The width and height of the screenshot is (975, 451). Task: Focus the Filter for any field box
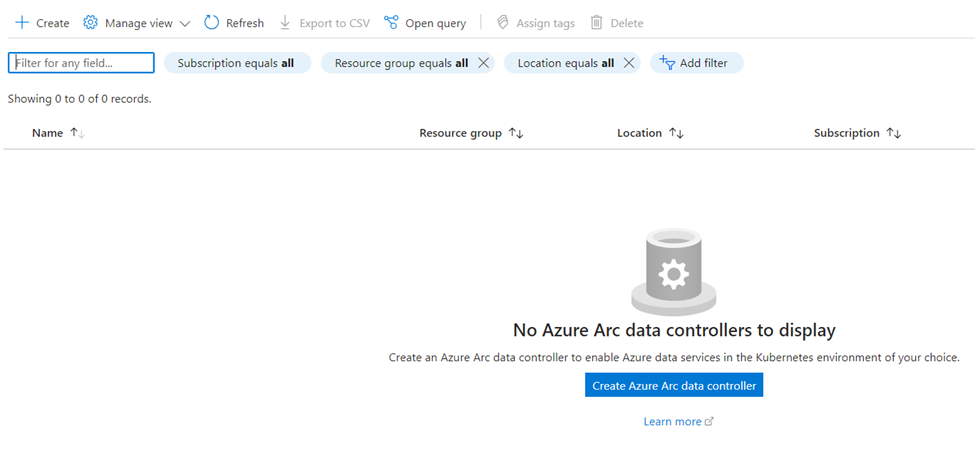(x=81, y=63)
